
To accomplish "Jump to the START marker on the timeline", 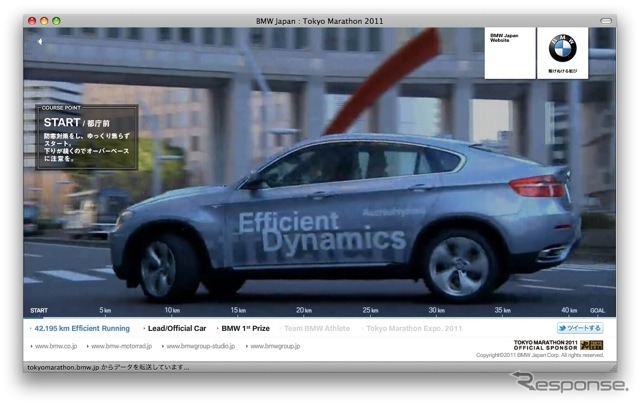I will (x=39, y=311).
